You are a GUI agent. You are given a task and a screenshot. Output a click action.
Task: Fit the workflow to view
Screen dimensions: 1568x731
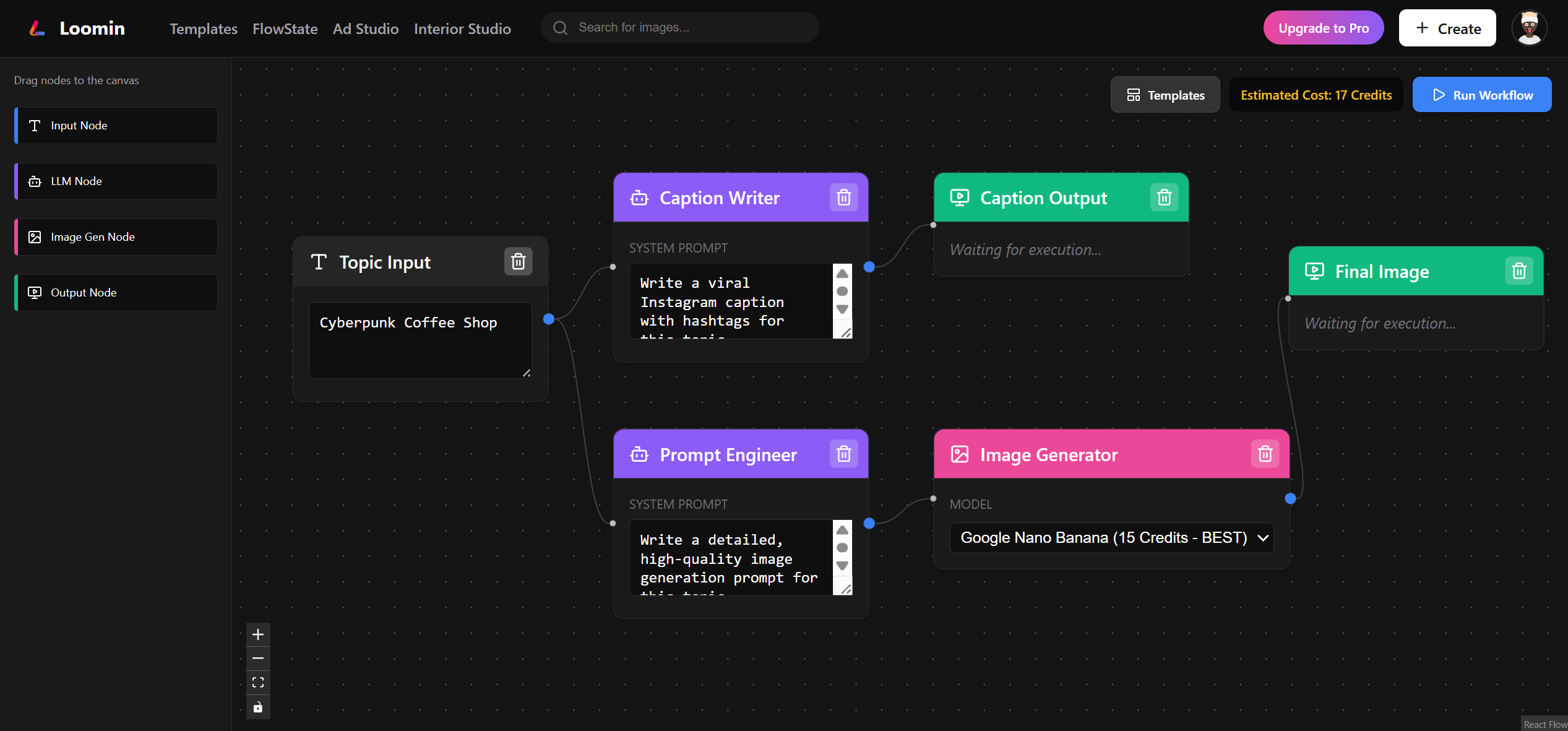tap(258, 682)
